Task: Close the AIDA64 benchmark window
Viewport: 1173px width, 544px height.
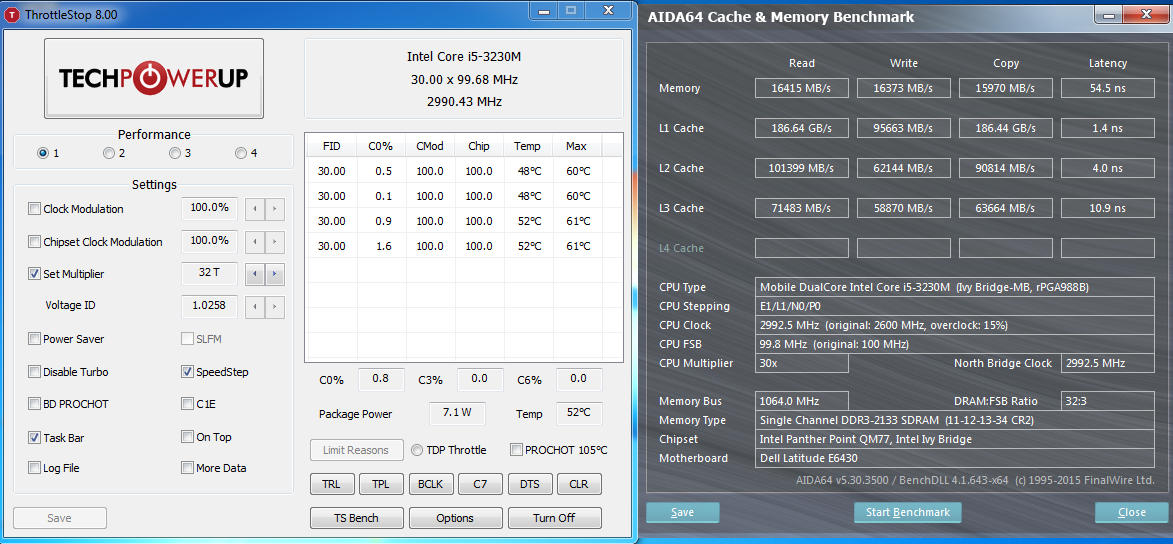Action: tap(1132, 513)
